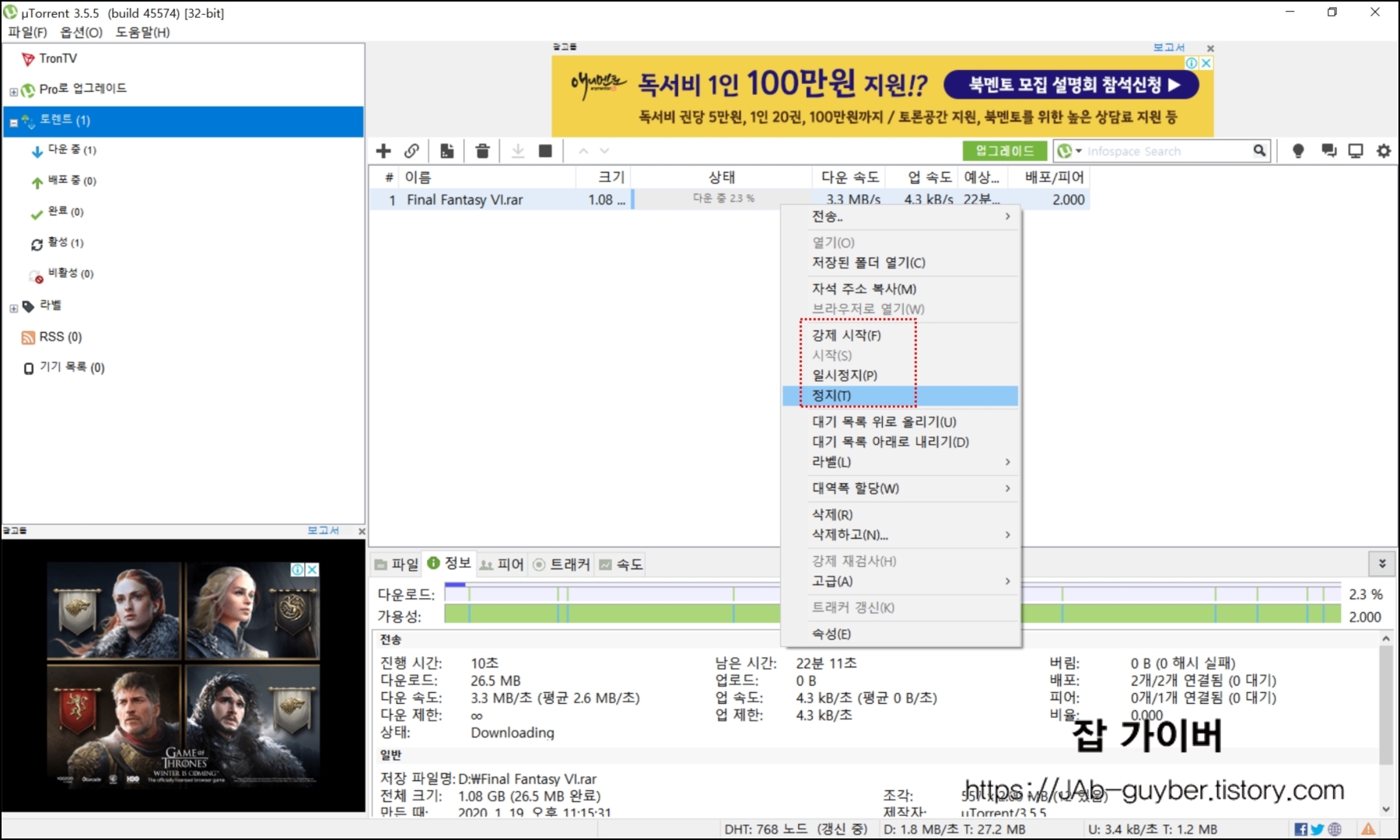The width and height of the screenshot is (1400, 840).
Task: Switch to the Speed (속도) tab
Action: coord(621,565)
